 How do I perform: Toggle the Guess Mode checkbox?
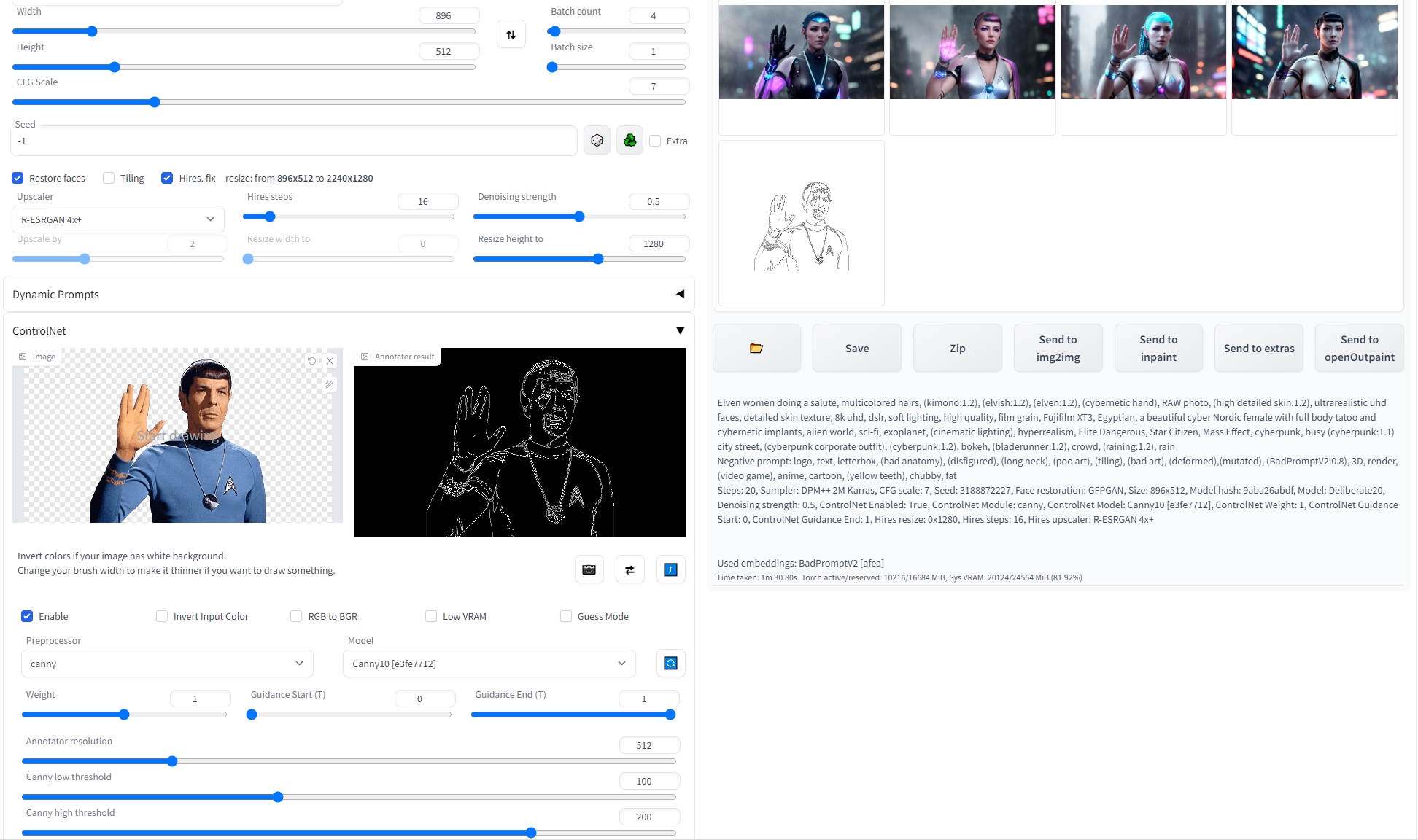[566, 617]
